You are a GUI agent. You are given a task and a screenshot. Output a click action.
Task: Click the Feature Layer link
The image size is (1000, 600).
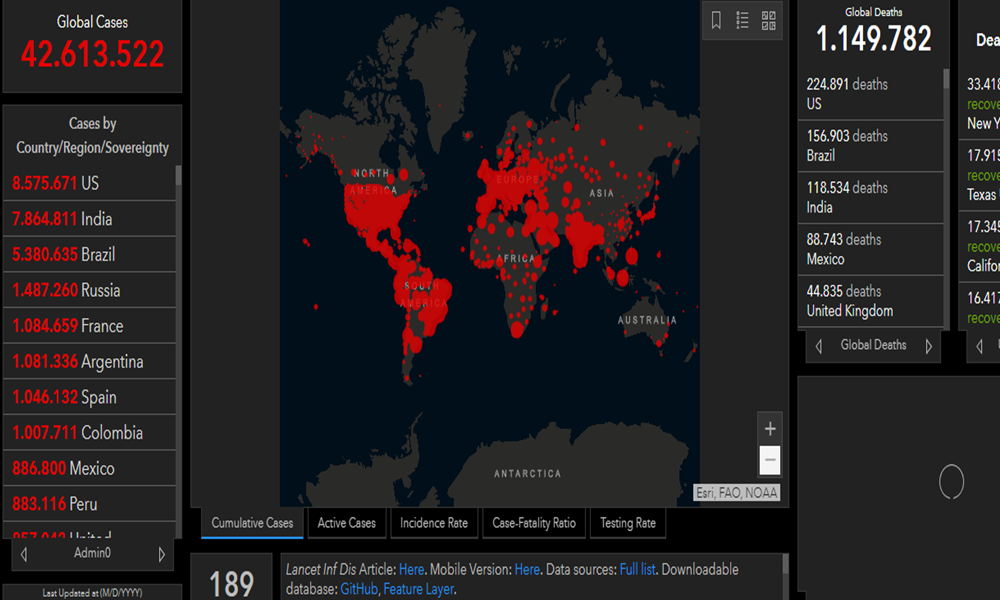tap(418, 590)
